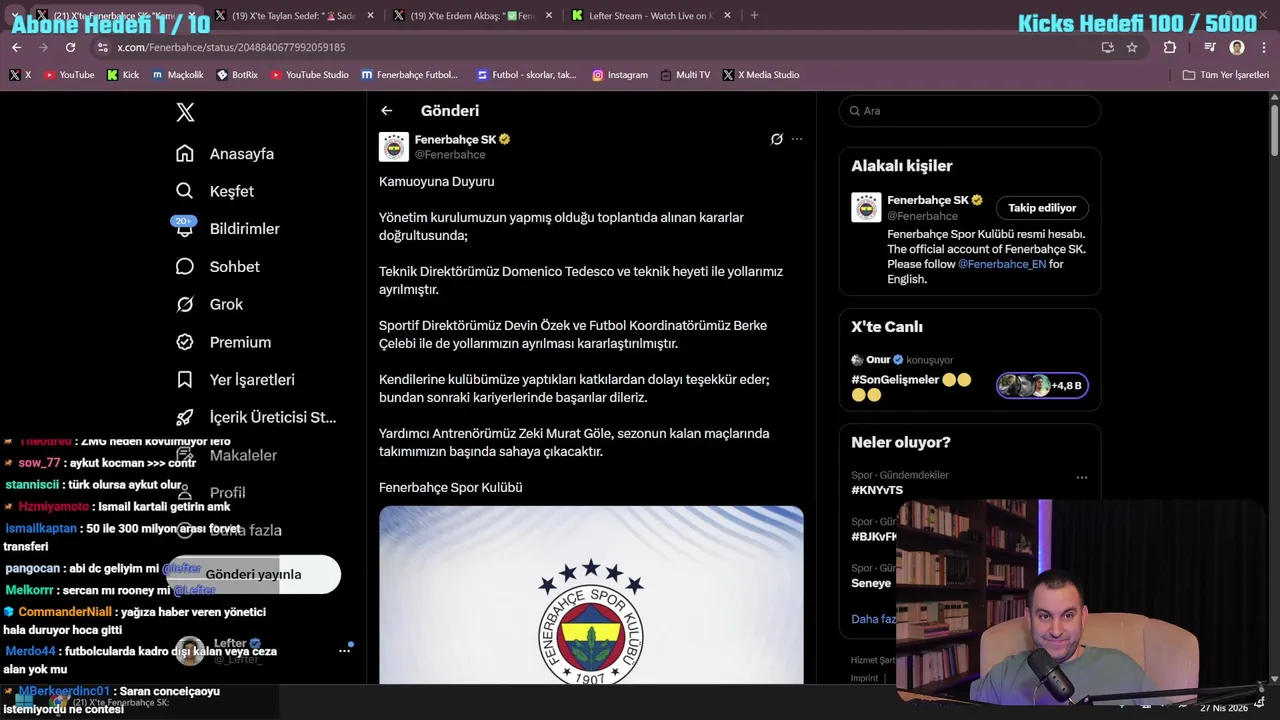Viewport: 1280px width, 720px height.
Task: Open Grok from the sidebar
Action: click(210, 304)
